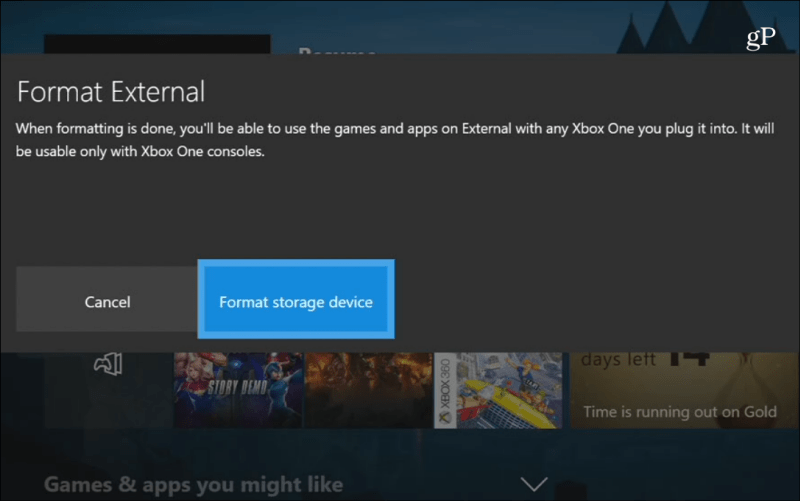Select the Games & apps you might like heading
800x501 pixels.
pyautogui.click(x=193, y=485)
